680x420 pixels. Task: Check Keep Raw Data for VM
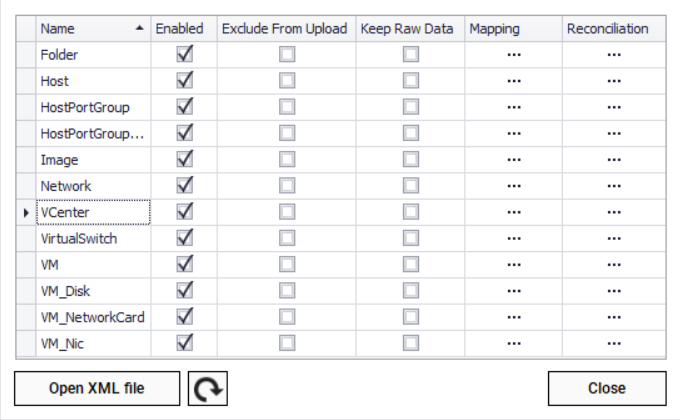pyautogui.click(x=411, y=264)
